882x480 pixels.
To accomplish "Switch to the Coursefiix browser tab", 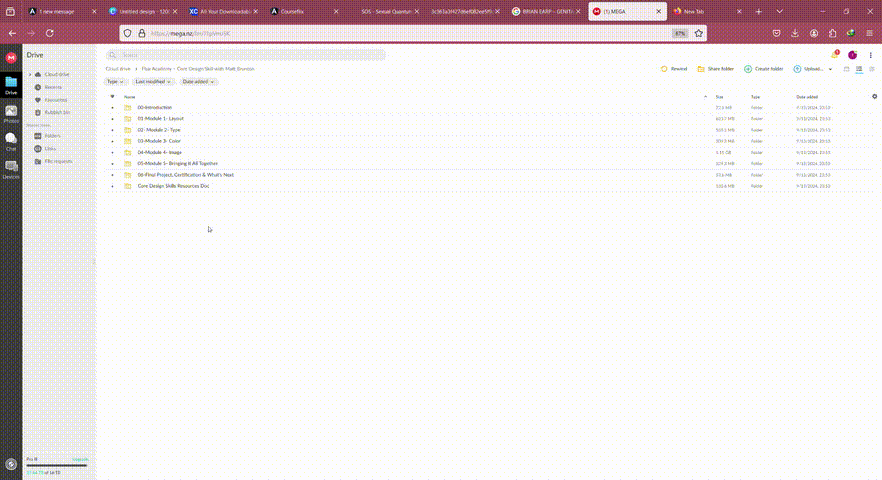I will [x=304, y=11].
